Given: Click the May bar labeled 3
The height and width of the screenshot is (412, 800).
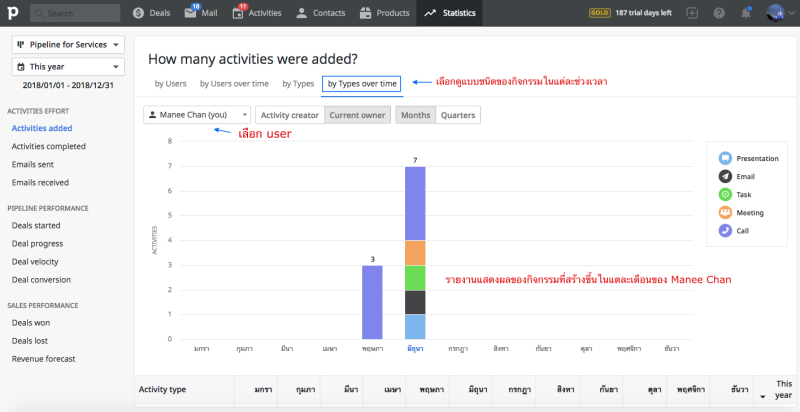Looking at the screenshot, I should [x=372, y=302].
